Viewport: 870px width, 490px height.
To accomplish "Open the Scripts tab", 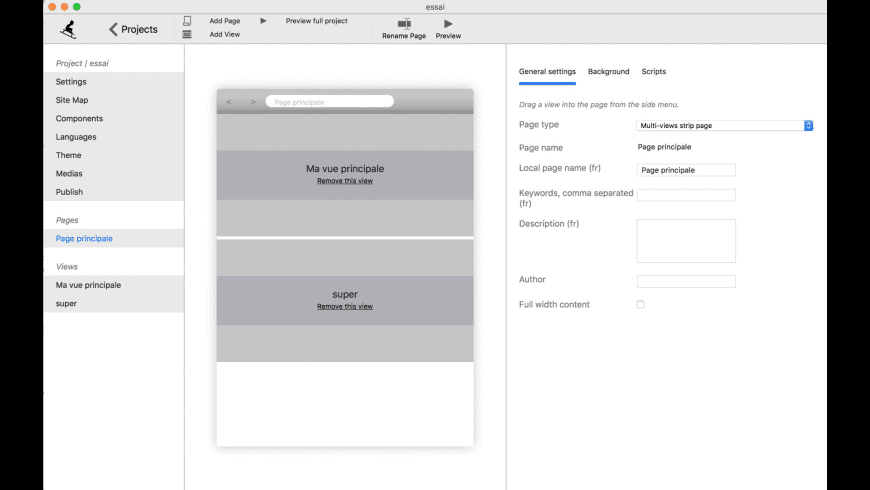I will [653, 72].
